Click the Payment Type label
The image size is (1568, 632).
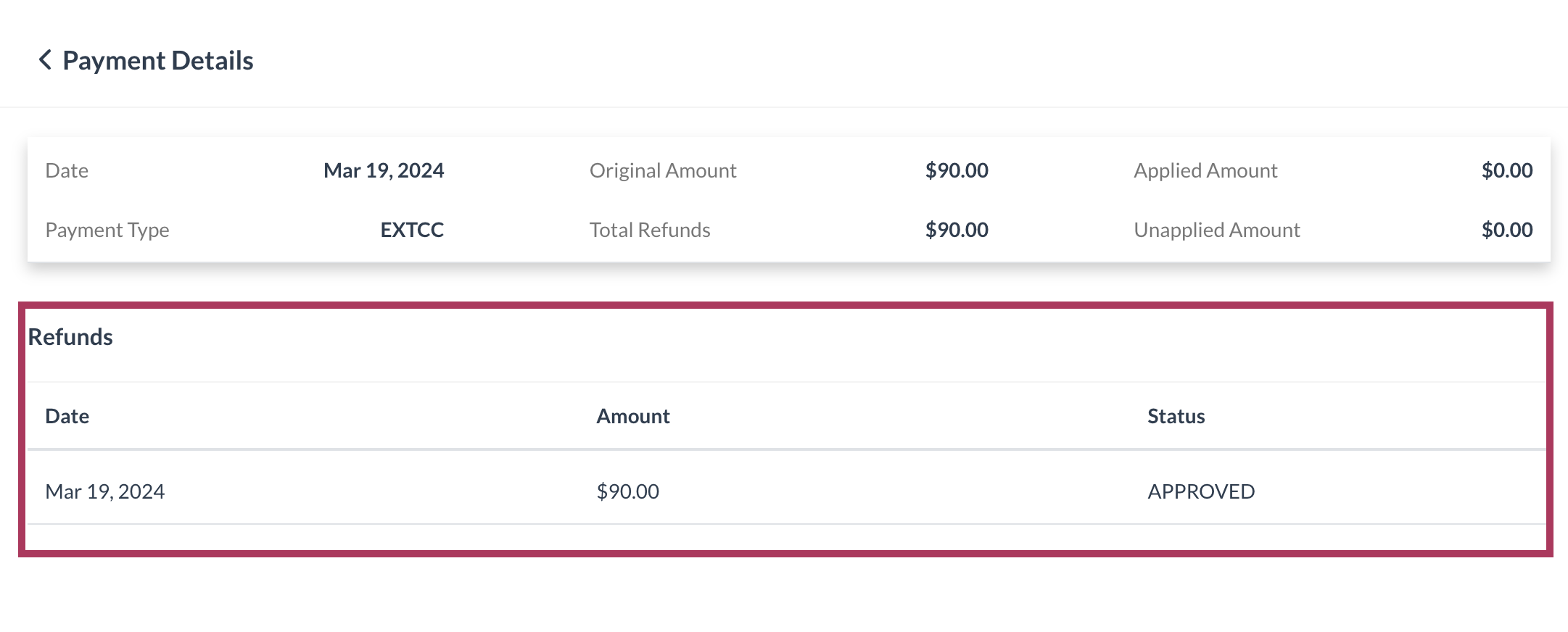[107, 230]
